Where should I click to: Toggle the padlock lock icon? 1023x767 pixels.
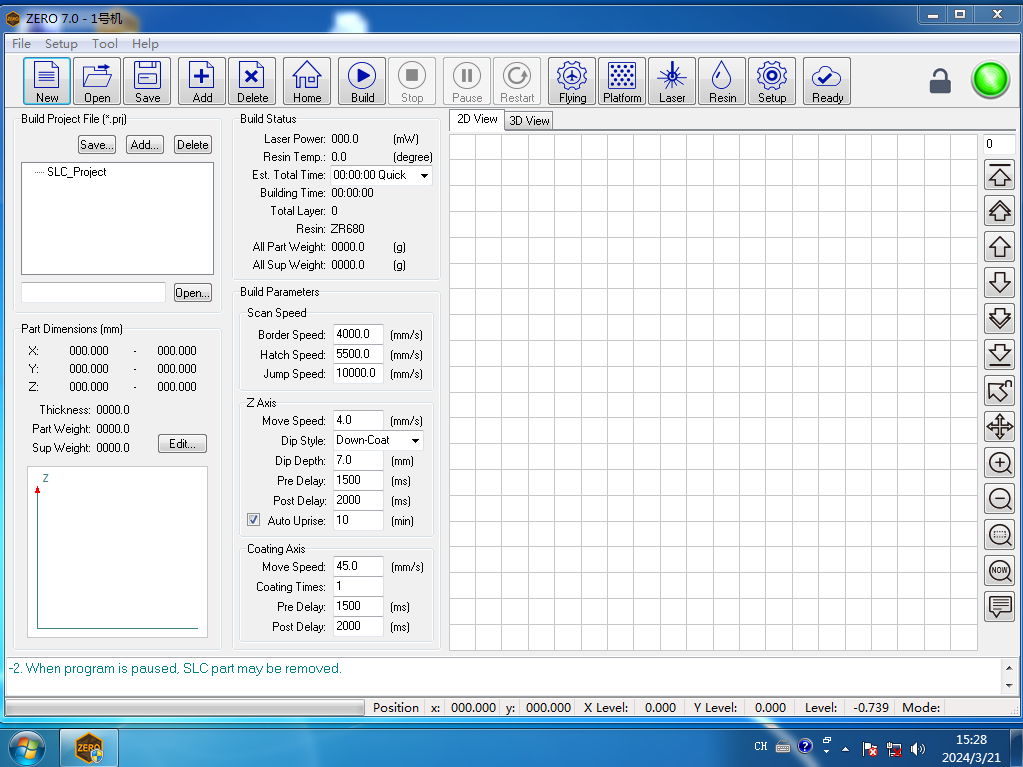939,81
